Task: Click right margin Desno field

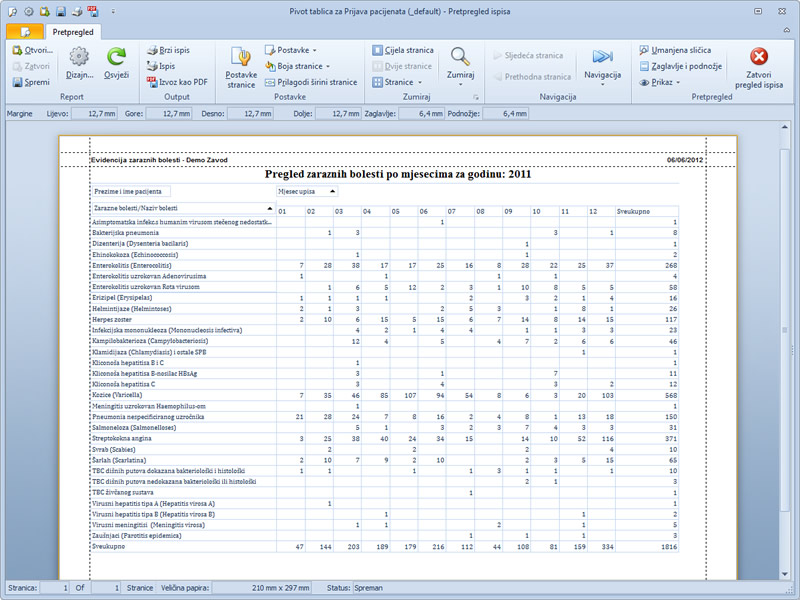Action: pos(251,114)
